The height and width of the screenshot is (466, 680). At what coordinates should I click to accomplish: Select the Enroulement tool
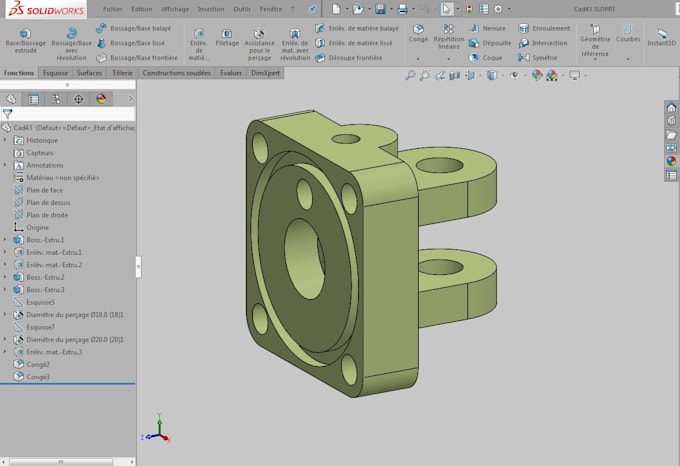click(544, 28)
